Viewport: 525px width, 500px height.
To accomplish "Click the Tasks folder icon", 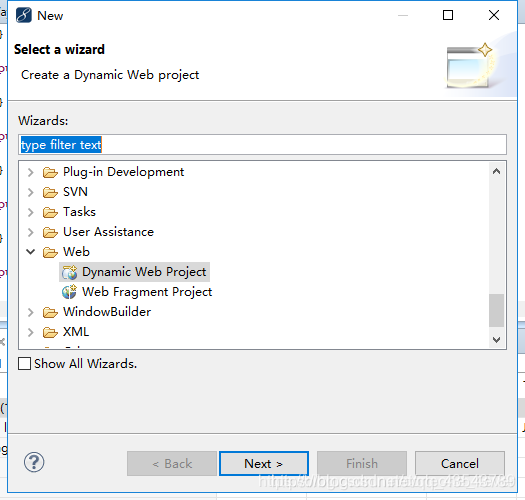I will coord(50,212).
